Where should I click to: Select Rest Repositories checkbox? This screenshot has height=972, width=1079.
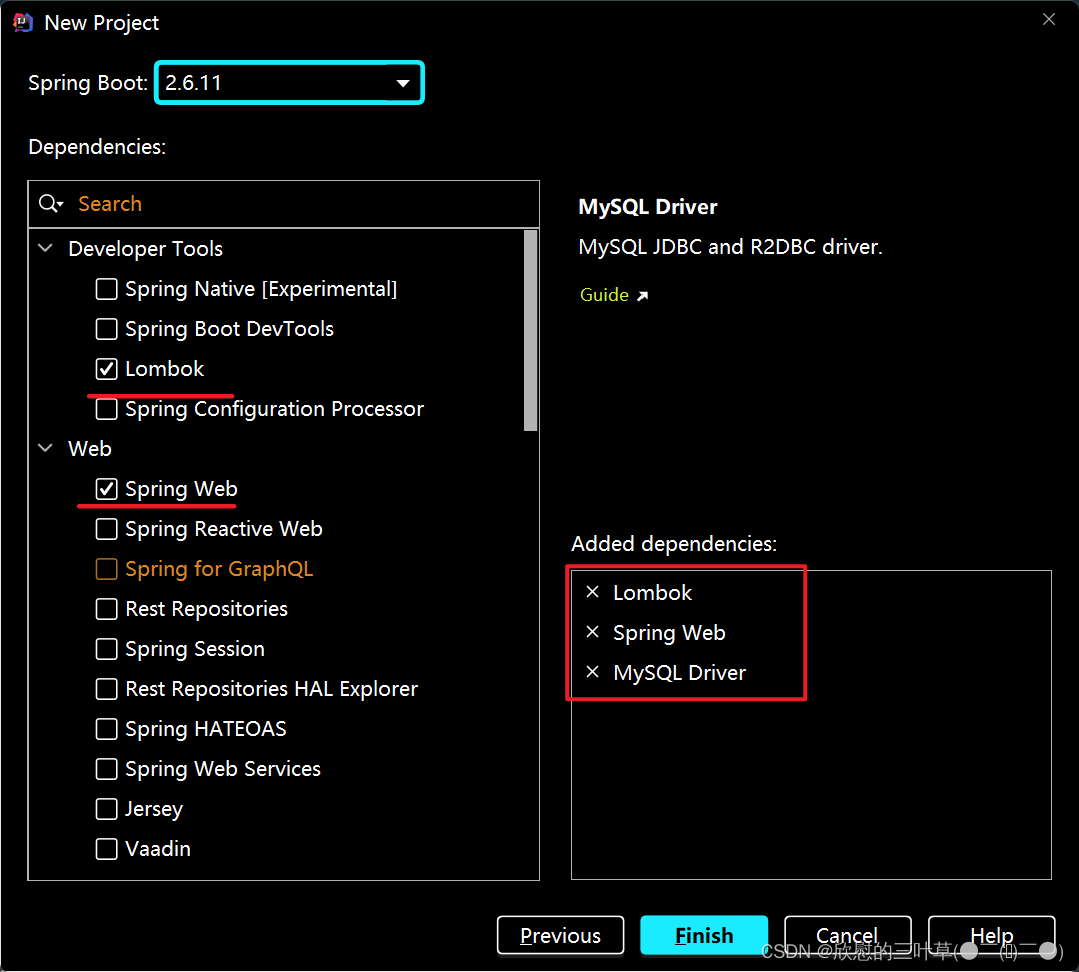click(107, 609)
